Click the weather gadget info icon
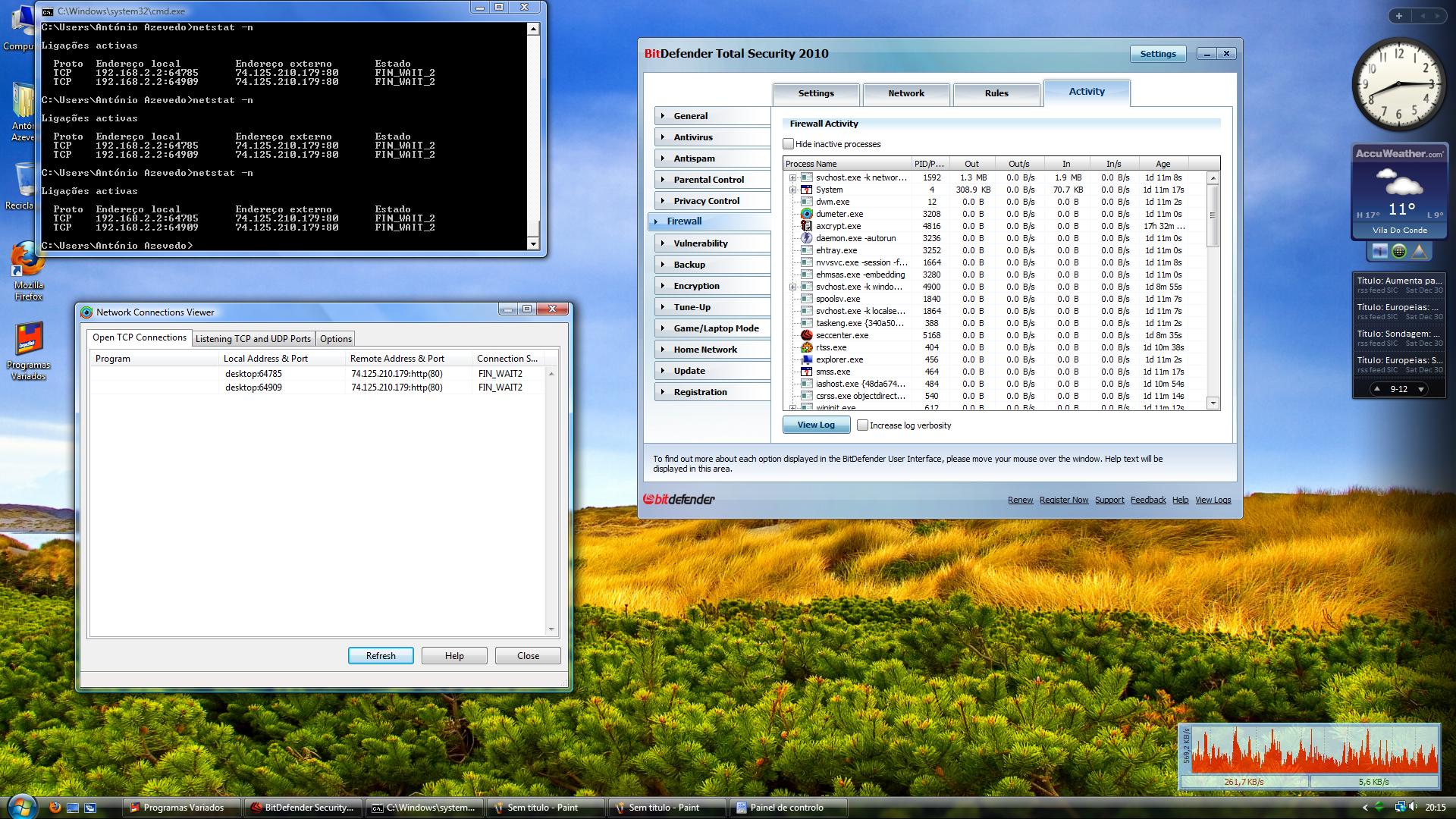The width and height of the screenshot is (1456, 819). point(1379,251)
